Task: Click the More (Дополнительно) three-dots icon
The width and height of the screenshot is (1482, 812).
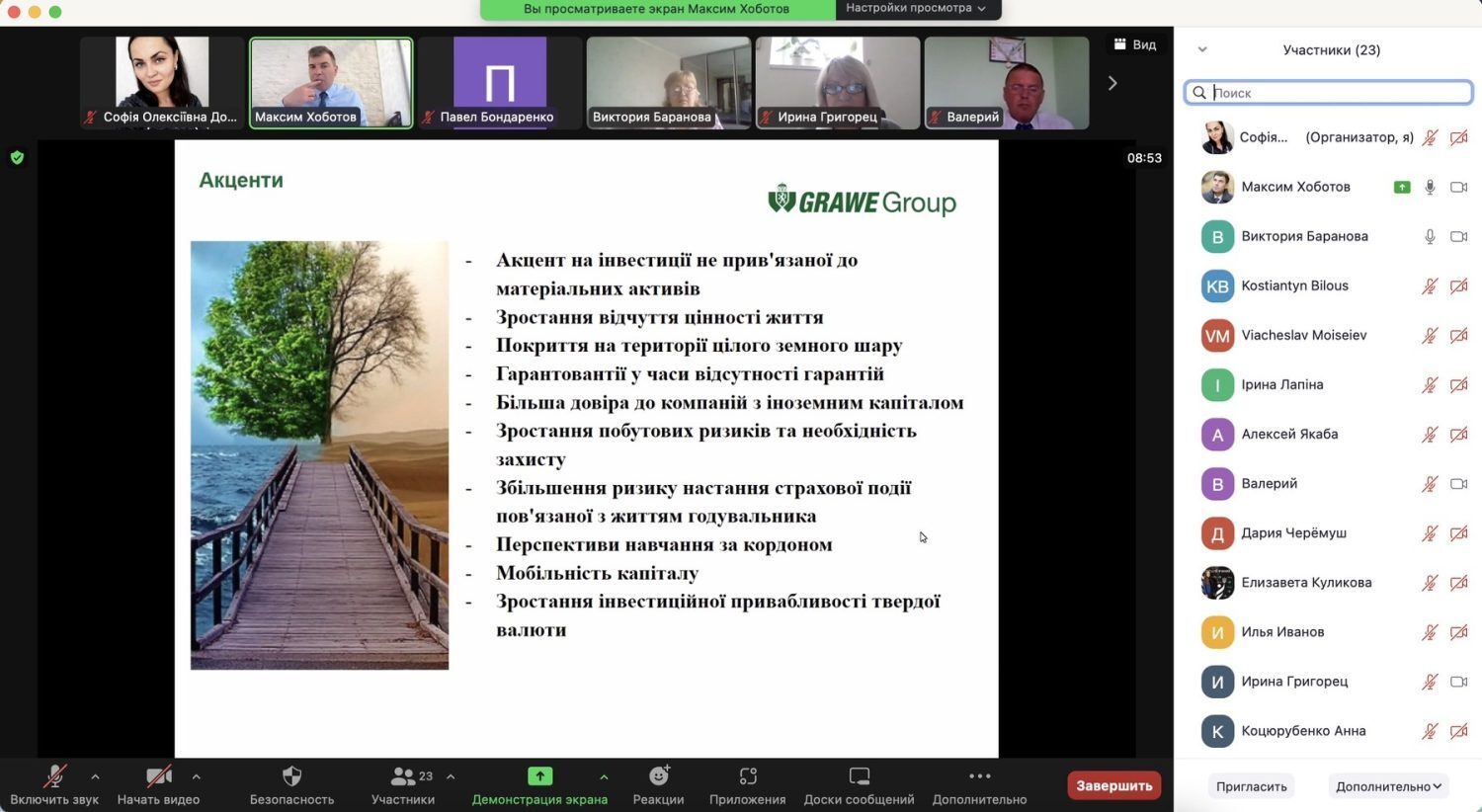Action: (979, 776)
